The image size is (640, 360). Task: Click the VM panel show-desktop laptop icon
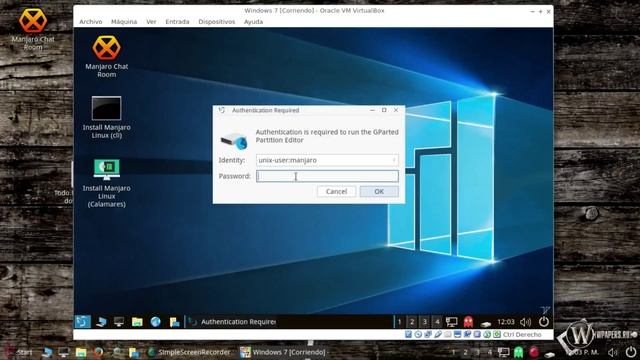click(101, 322)
